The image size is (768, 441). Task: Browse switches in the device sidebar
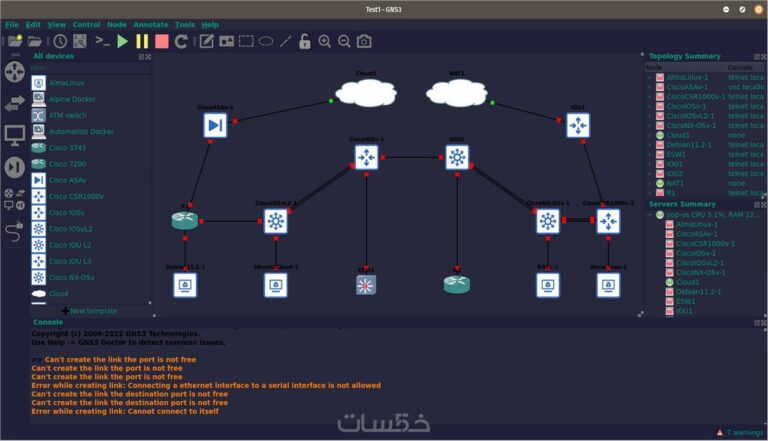coord(15,103)
